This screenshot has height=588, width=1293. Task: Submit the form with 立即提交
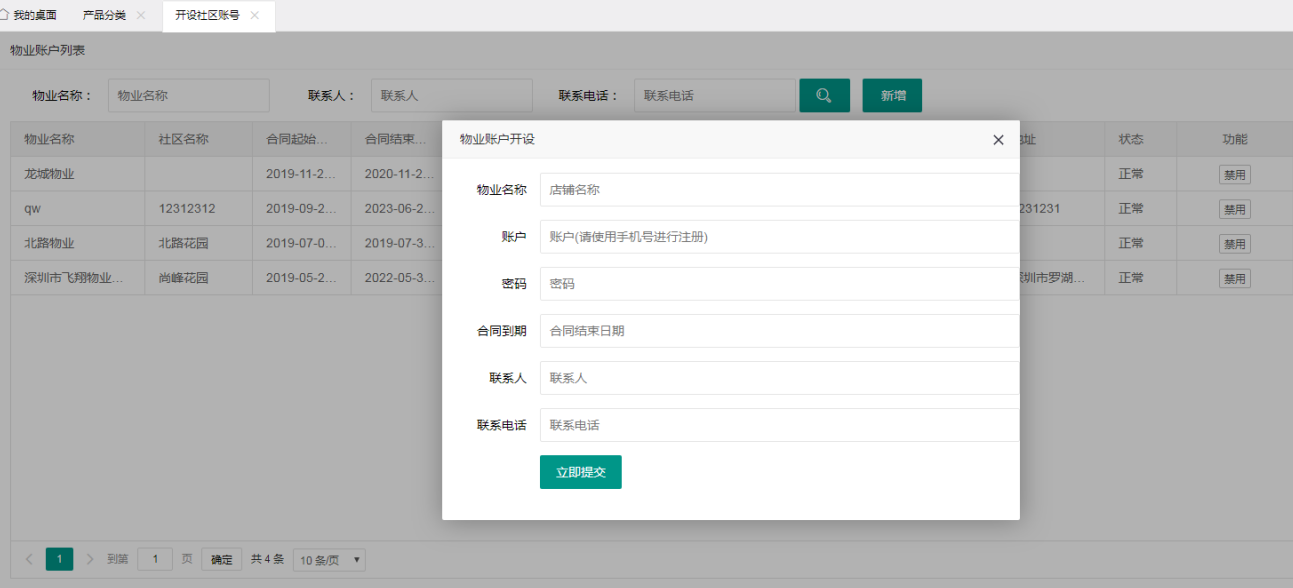(580, 472)
